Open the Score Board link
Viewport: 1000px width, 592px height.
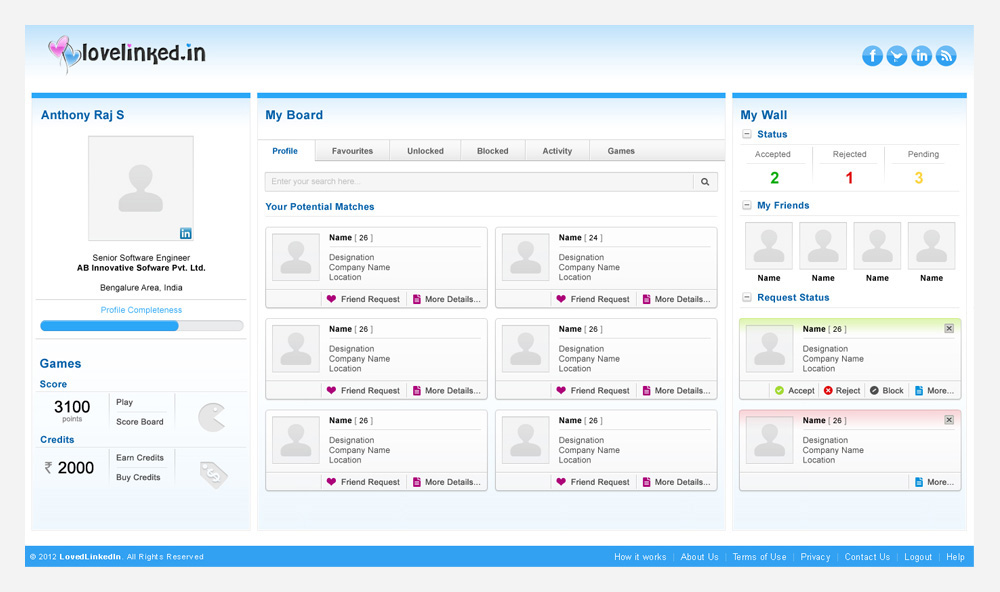140,422
